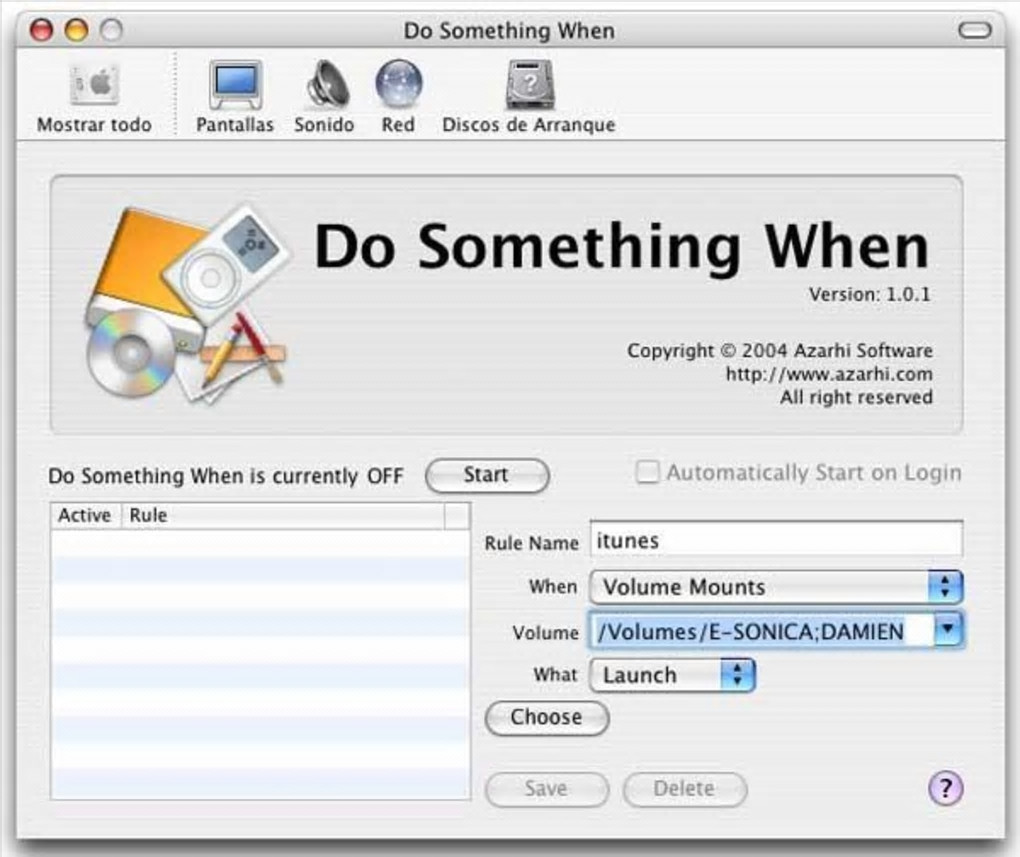Expand the Volume combo box arrow
Screen dimensions: 1020x857
tap(948, 630)
